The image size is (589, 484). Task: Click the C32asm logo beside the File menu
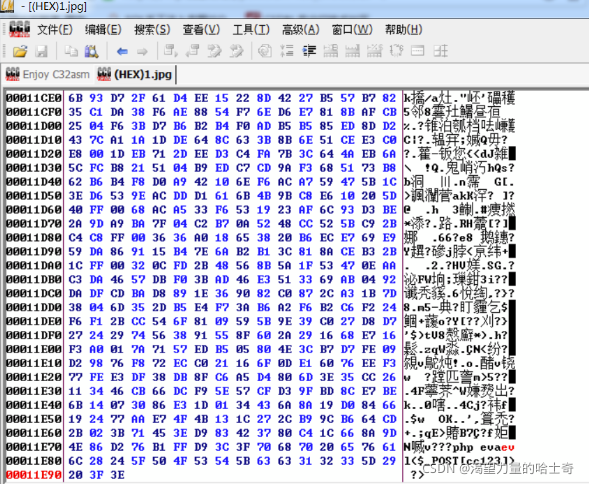[20, 29]
